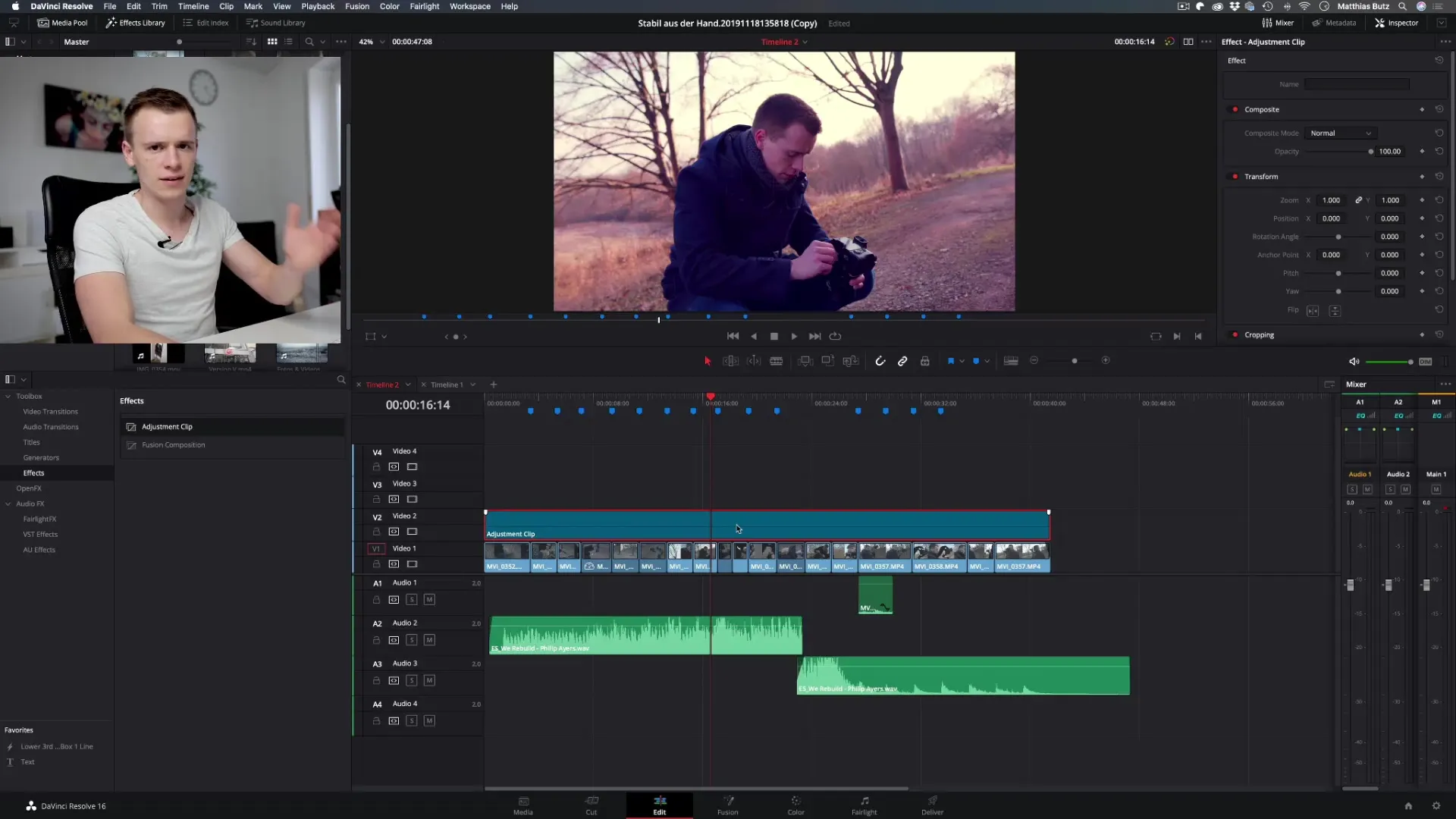Click the Flip vertical icon in Inspector
The width and height of the screenshot is (1456, 819).
tap(1335, 311)
